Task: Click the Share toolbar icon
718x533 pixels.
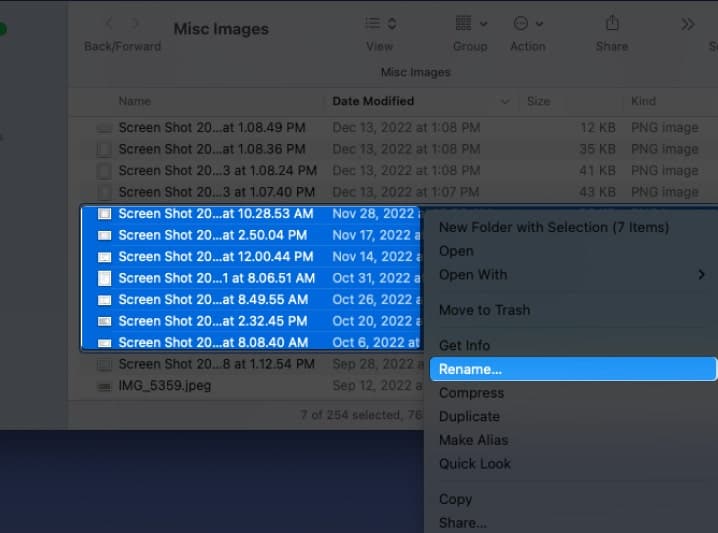Action: pyautogui.click(x=612, y=22)
